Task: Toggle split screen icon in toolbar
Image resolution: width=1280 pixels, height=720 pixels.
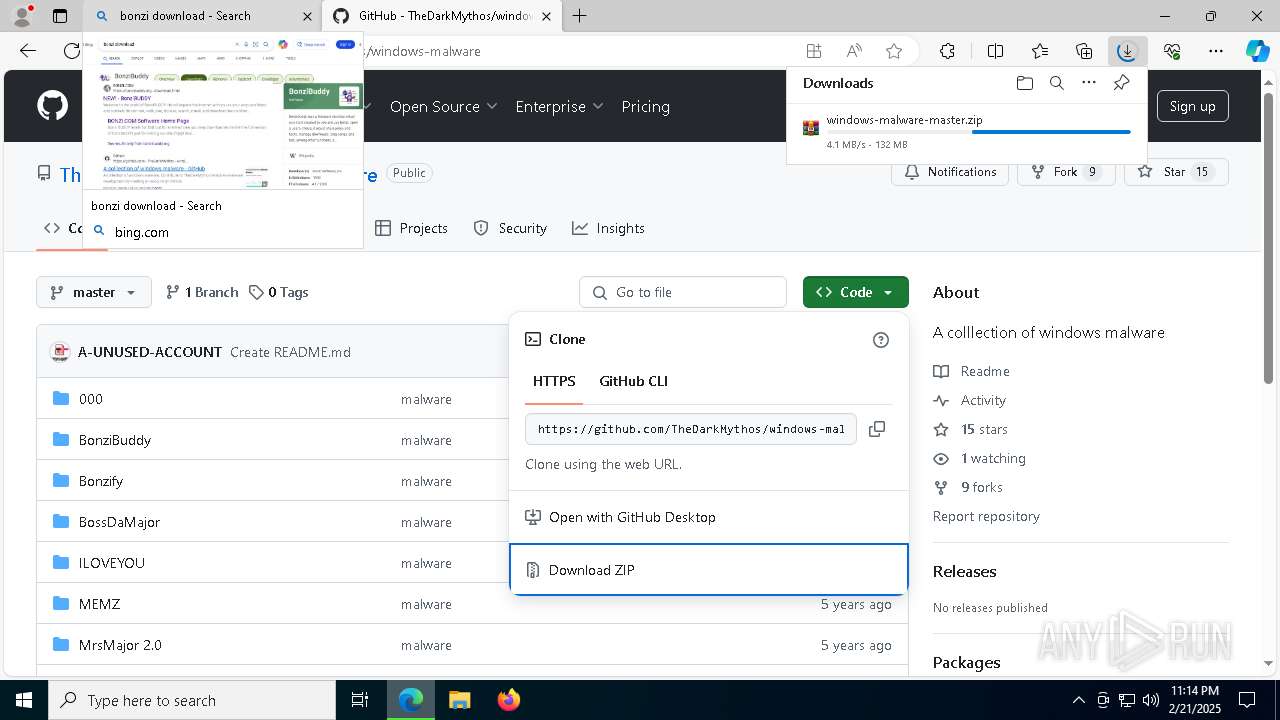Action: [995, 51]
